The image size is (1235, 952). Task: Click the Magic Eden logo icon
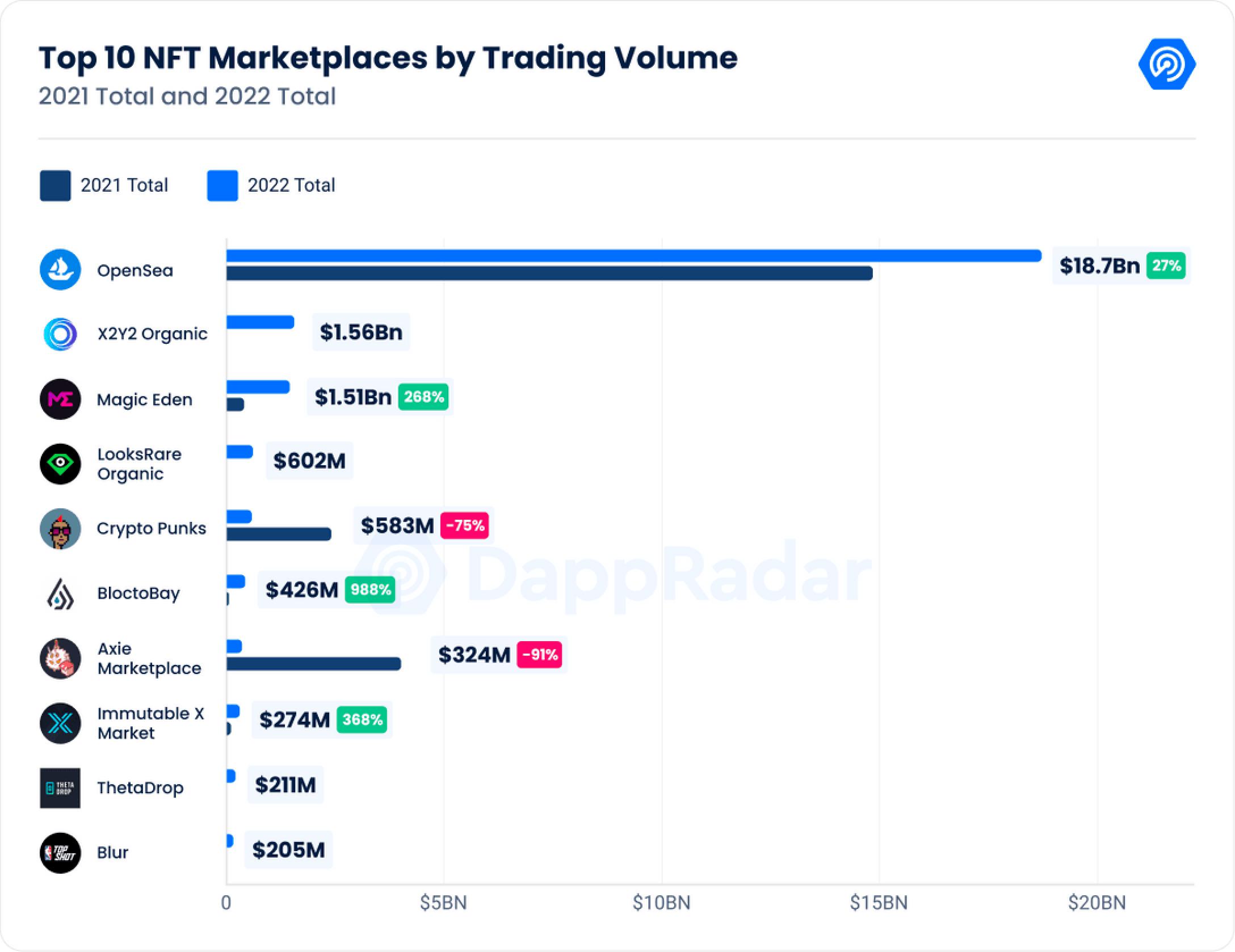(x=60, y=399)
